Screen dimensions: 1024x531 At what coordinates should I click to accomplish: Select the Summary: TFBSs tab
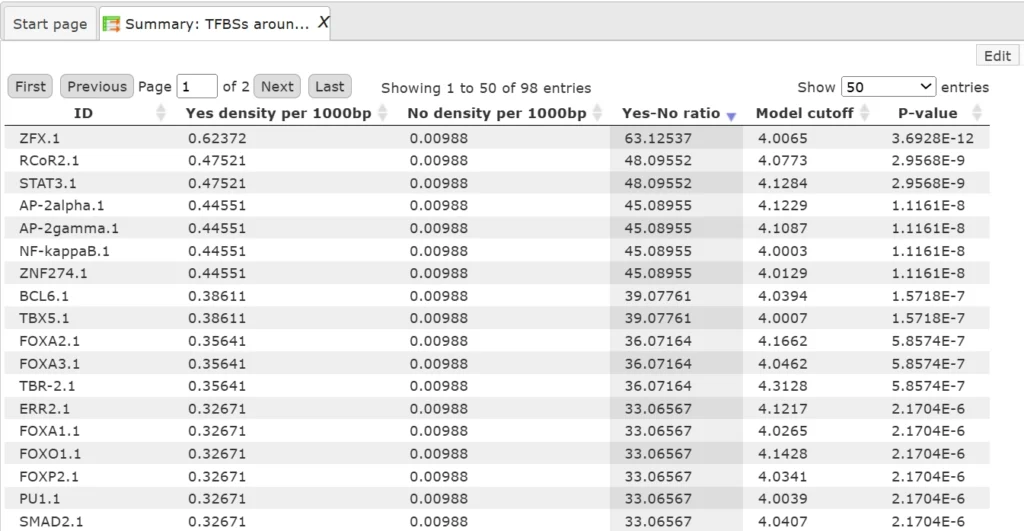click(216, 24)
